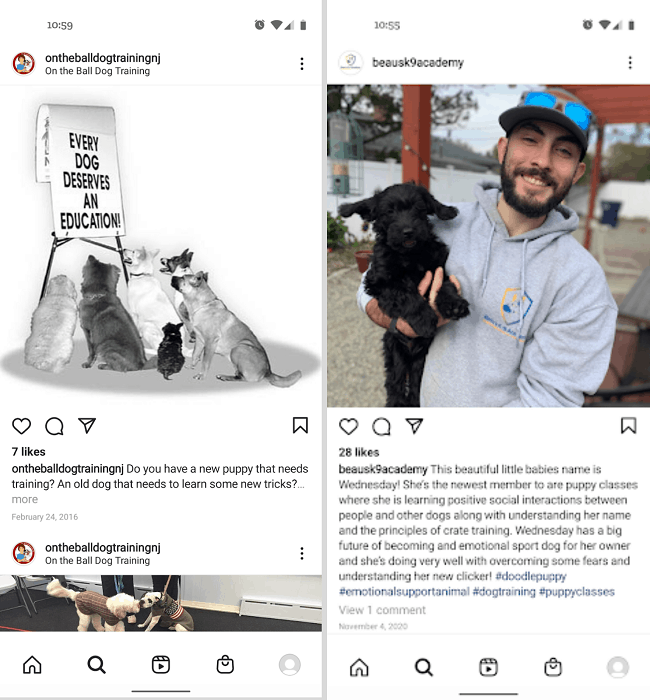Open comments on the Every Dog Deserves post
Viewport: 650px width, 700px height.
54,426
